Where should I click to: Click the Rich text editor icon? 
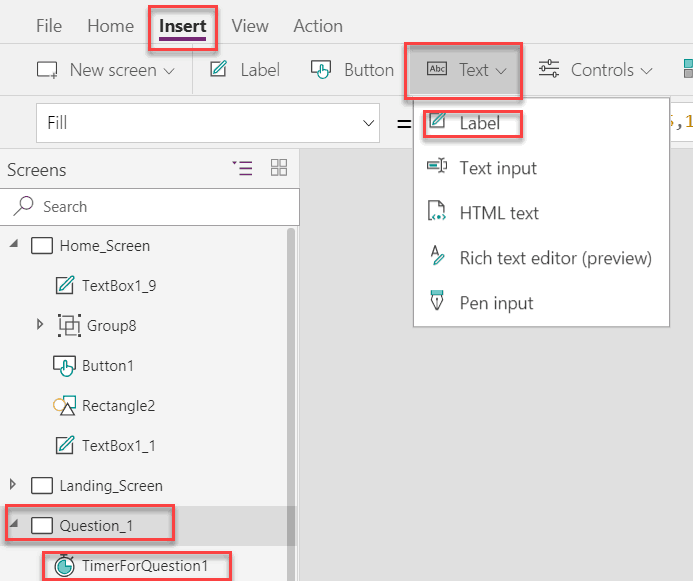437,255
